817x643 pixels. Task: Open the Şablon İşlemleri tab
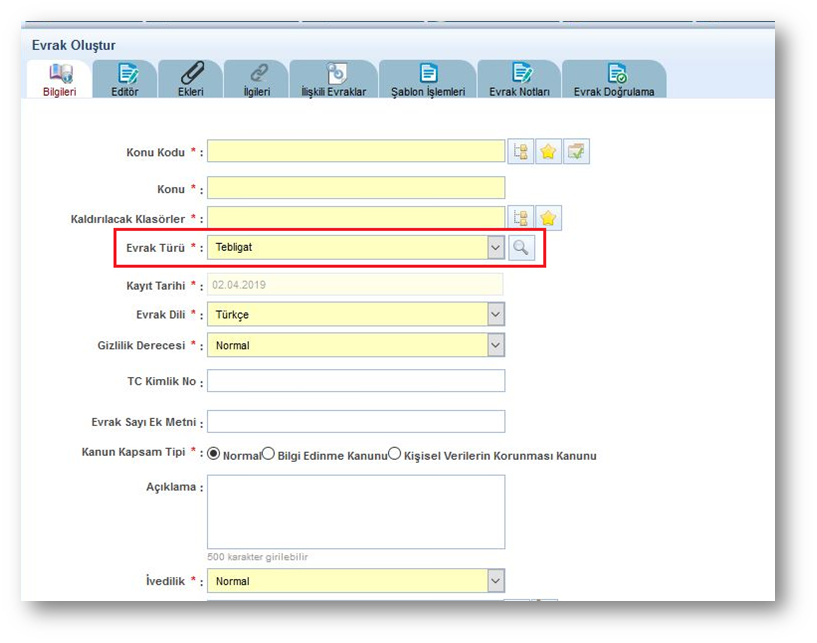428,79
